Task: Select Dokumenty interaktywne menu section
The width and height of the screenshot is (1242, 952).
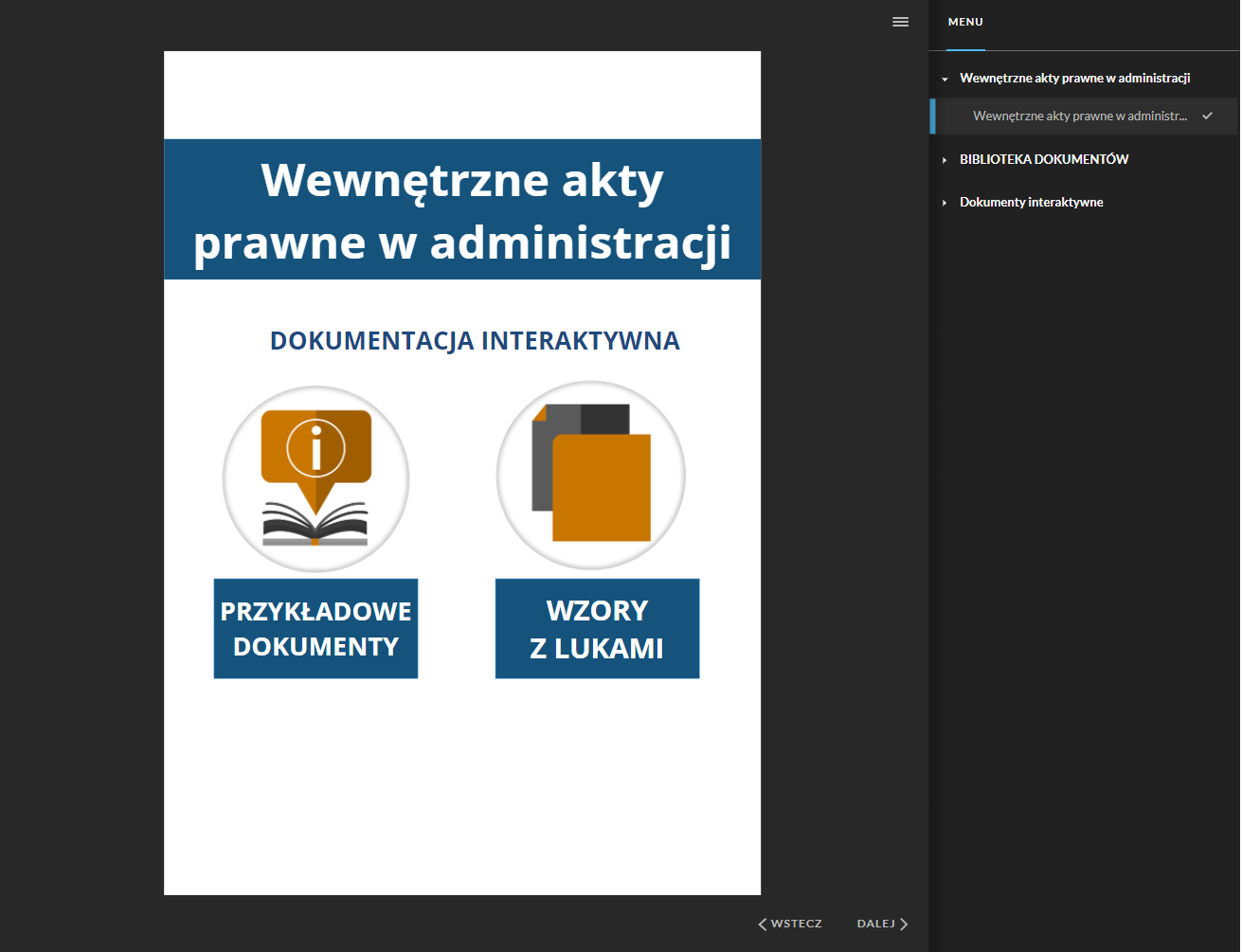Action: click(x=1032, y=202)
